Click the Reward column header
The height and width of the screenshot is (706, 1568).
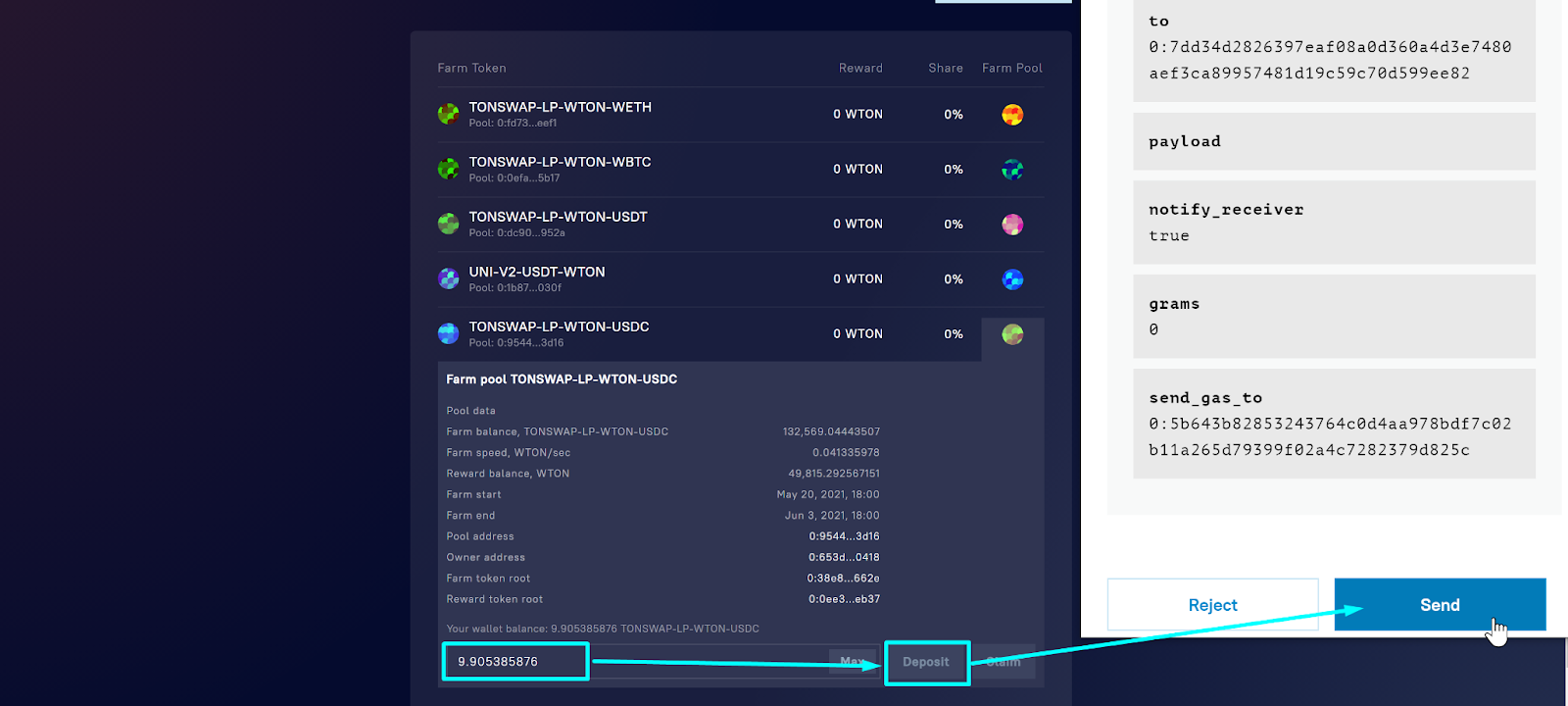[860, 68]
